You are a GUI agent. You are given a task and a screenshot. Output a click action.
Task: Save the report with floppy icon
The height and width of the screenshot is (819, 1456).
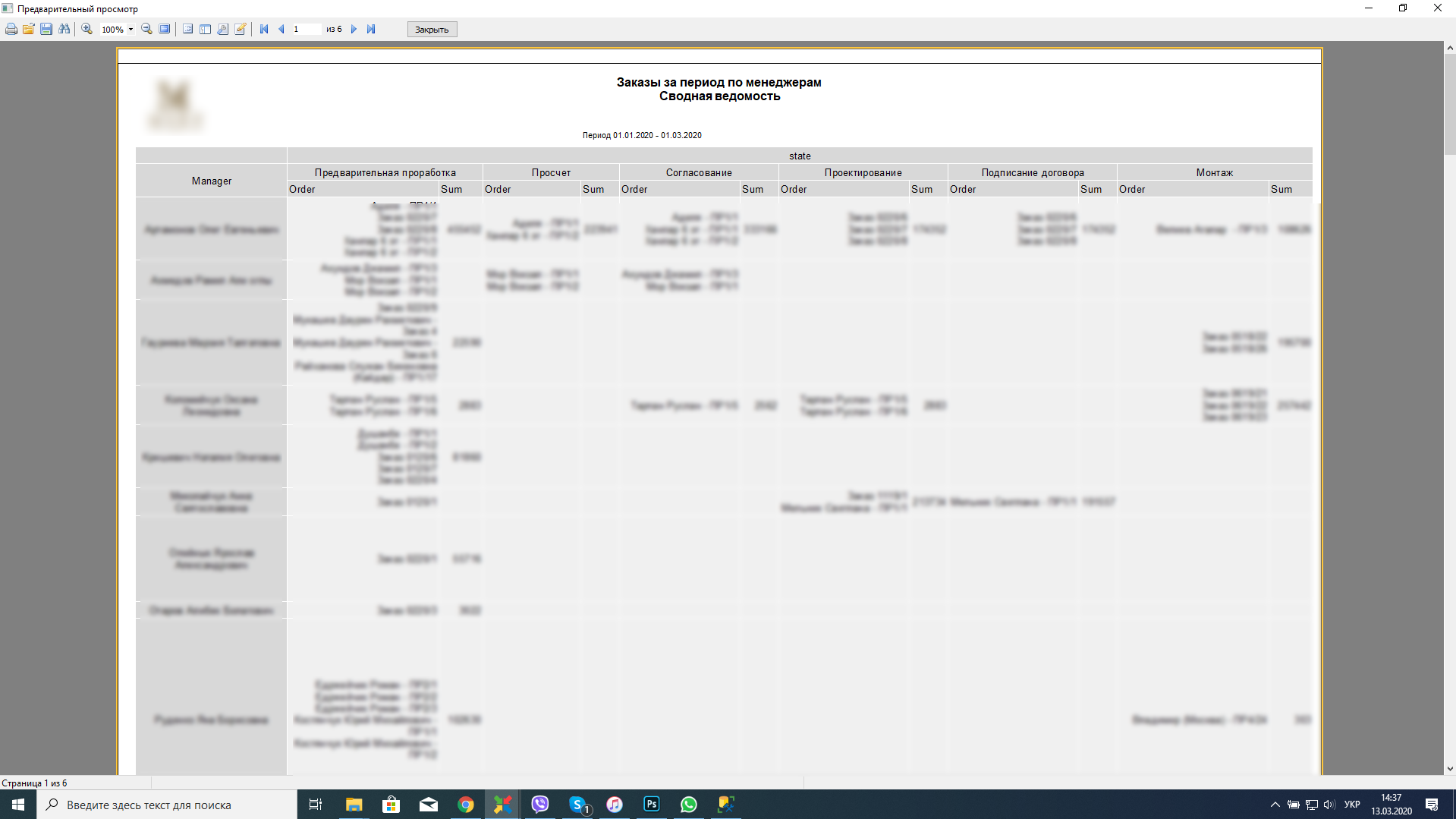click(46, 29)
